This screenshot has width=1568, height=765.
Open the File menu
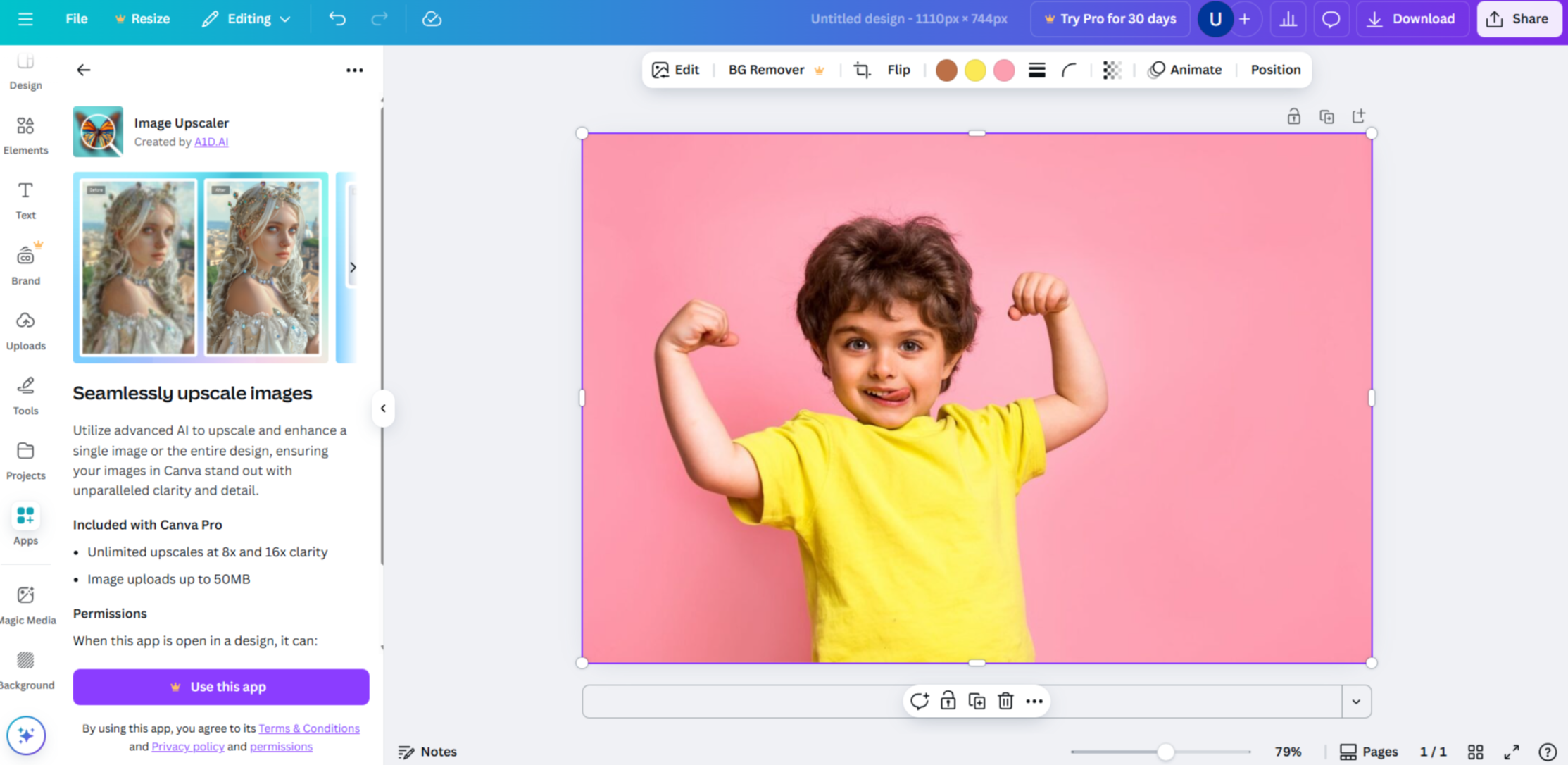(75, 19)
